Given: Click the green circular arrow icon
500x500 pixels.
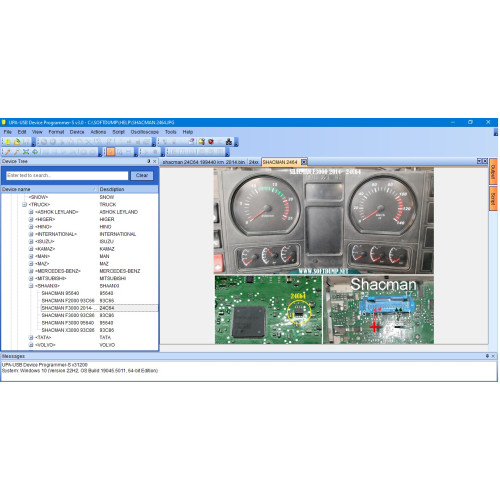Looking at the screenshot, I should (x=35, y=152).
